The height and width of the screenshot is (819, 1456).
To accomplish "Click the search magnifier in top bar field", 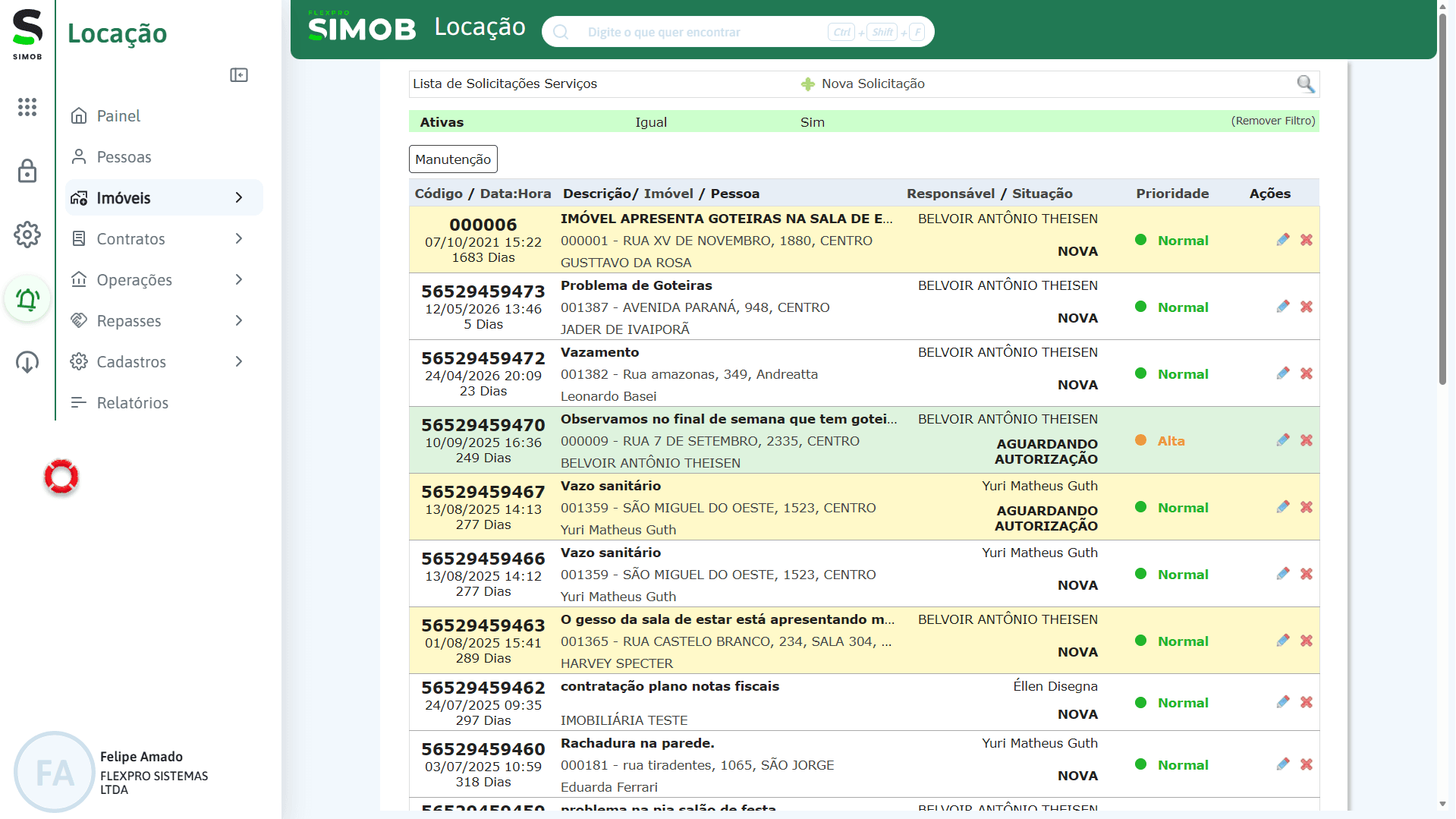I will click(x=561, y=32).
